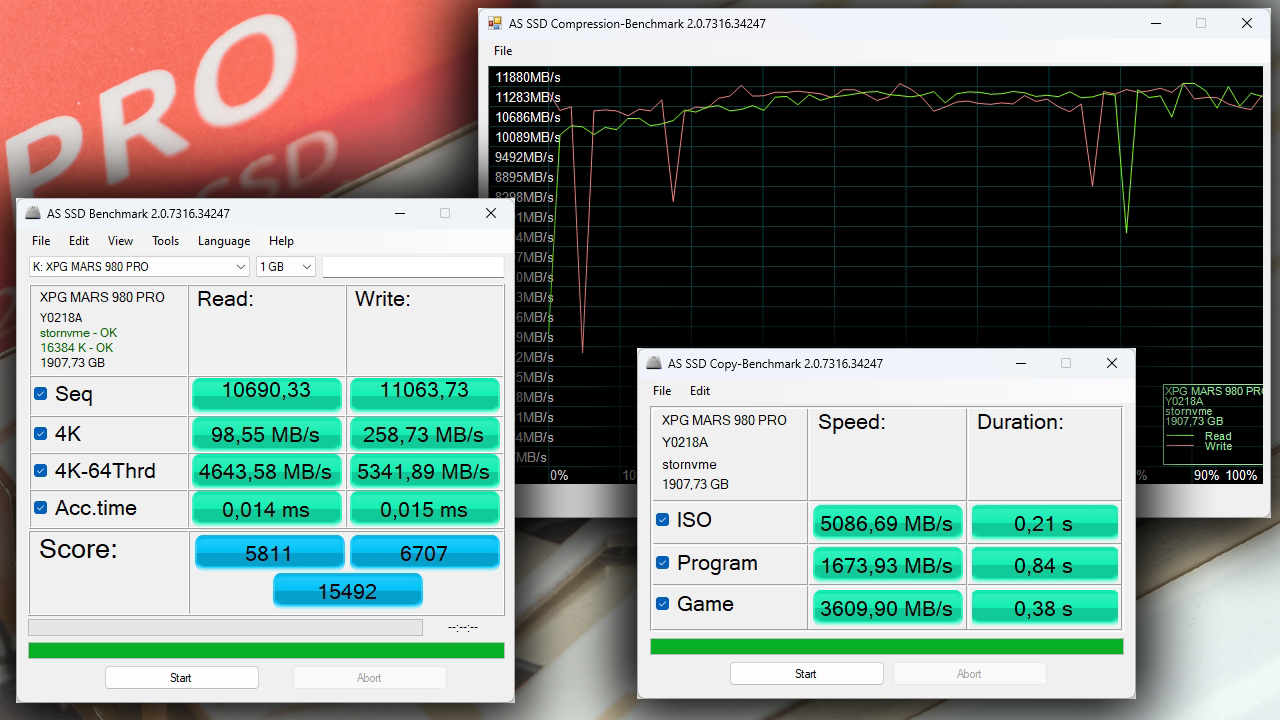Click the green progress bar in Copy-Benchmark
The height and width of the screenshot is (720, 1280).
(x=886, y=647)
